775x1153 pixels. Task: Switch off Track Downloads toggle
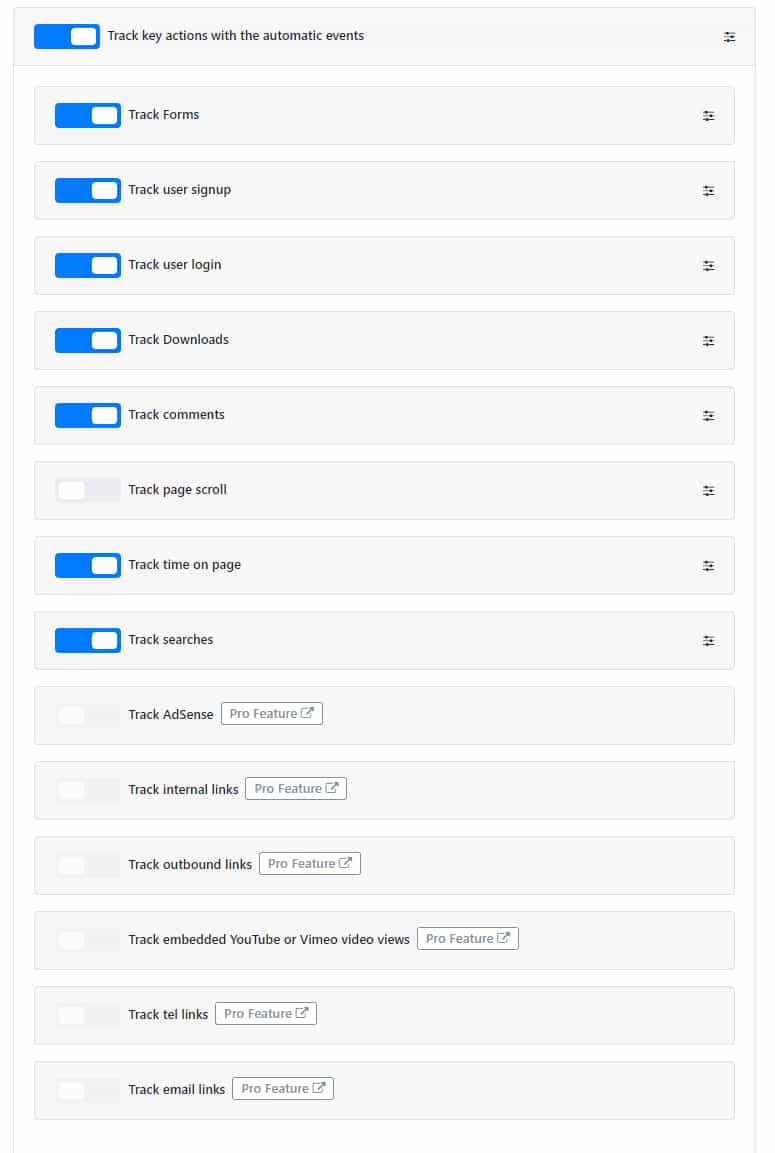pyautogui.click(x=88, y=340)
